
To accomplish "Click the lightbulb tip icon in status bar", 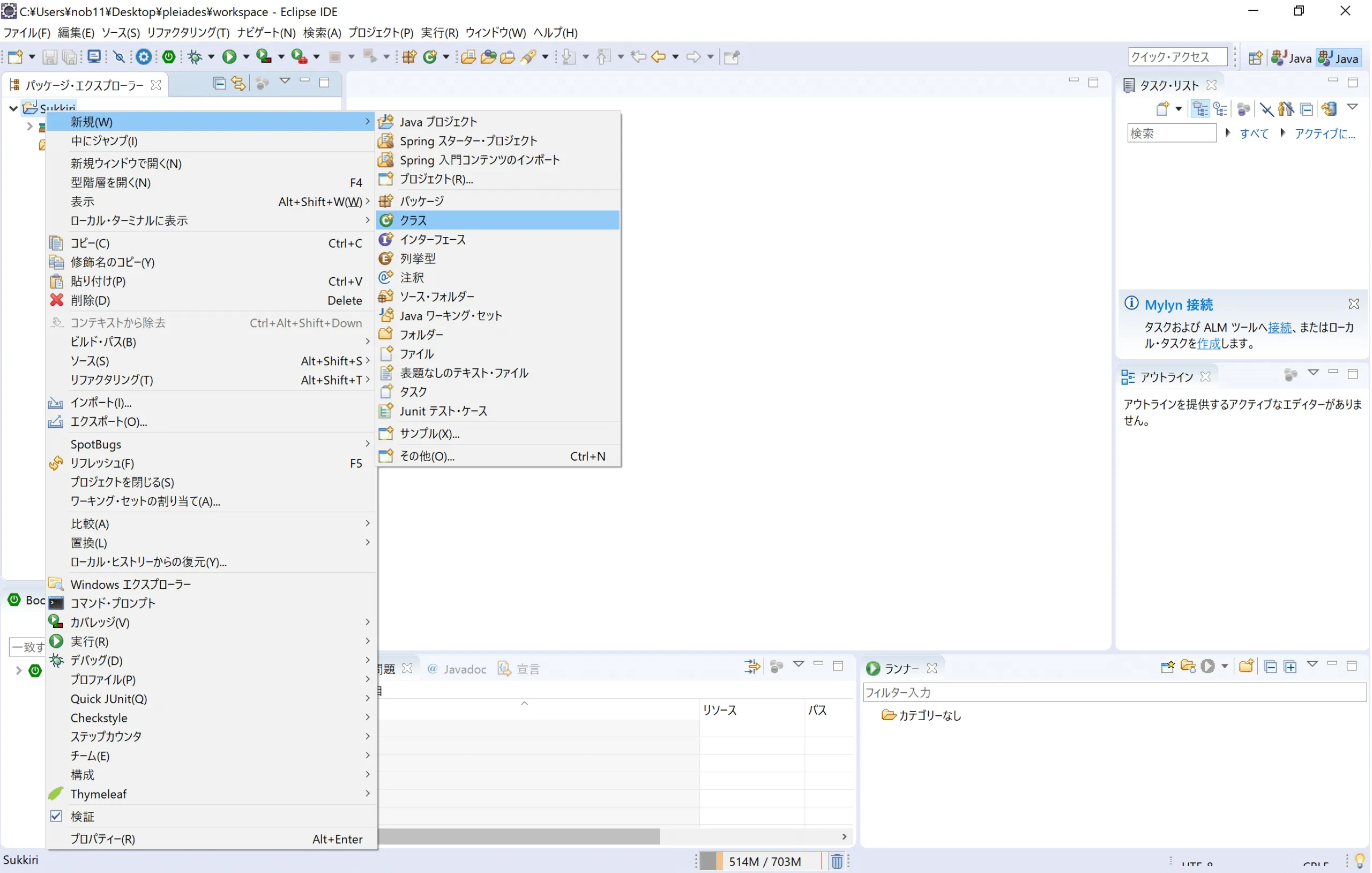I will 1360,861.
